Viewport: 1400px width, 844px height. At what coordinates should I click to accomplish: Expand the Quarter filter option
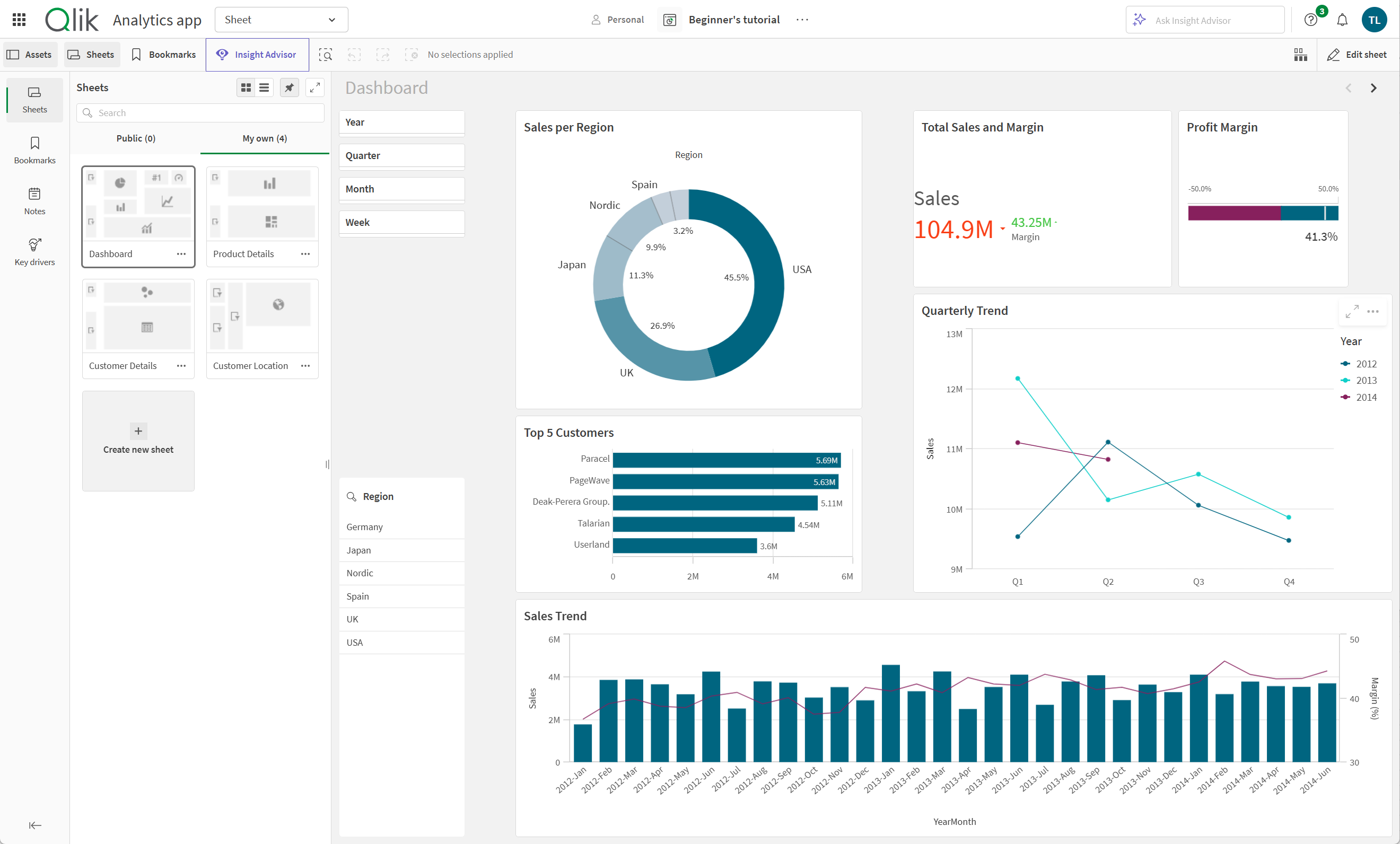click(x=401, y=155)
